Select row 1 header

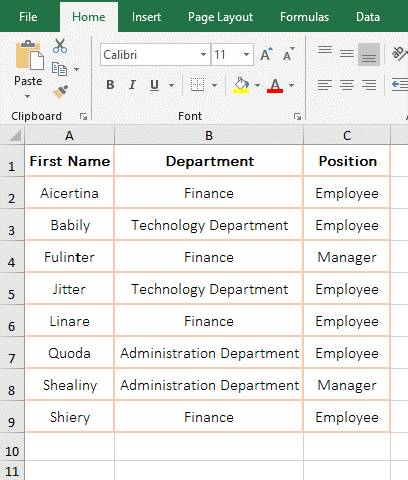12,161
